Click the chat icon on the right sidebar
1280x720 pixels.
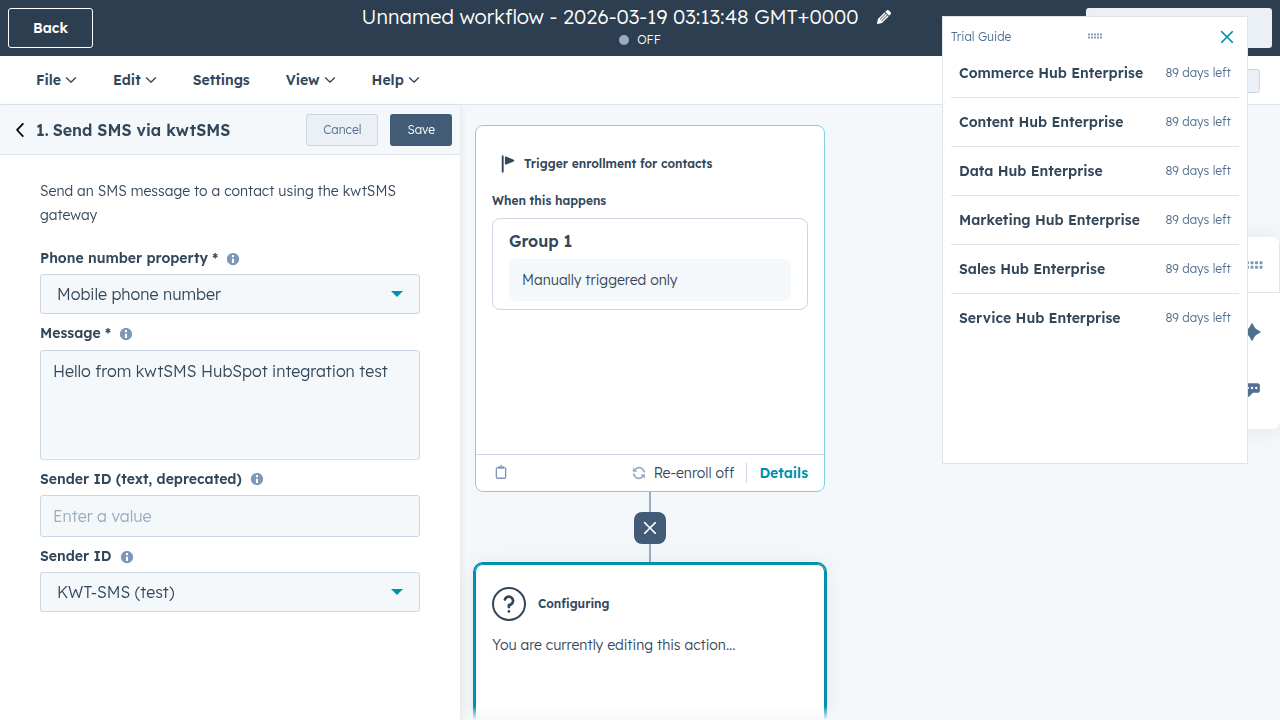click(x=1253, y=390)
